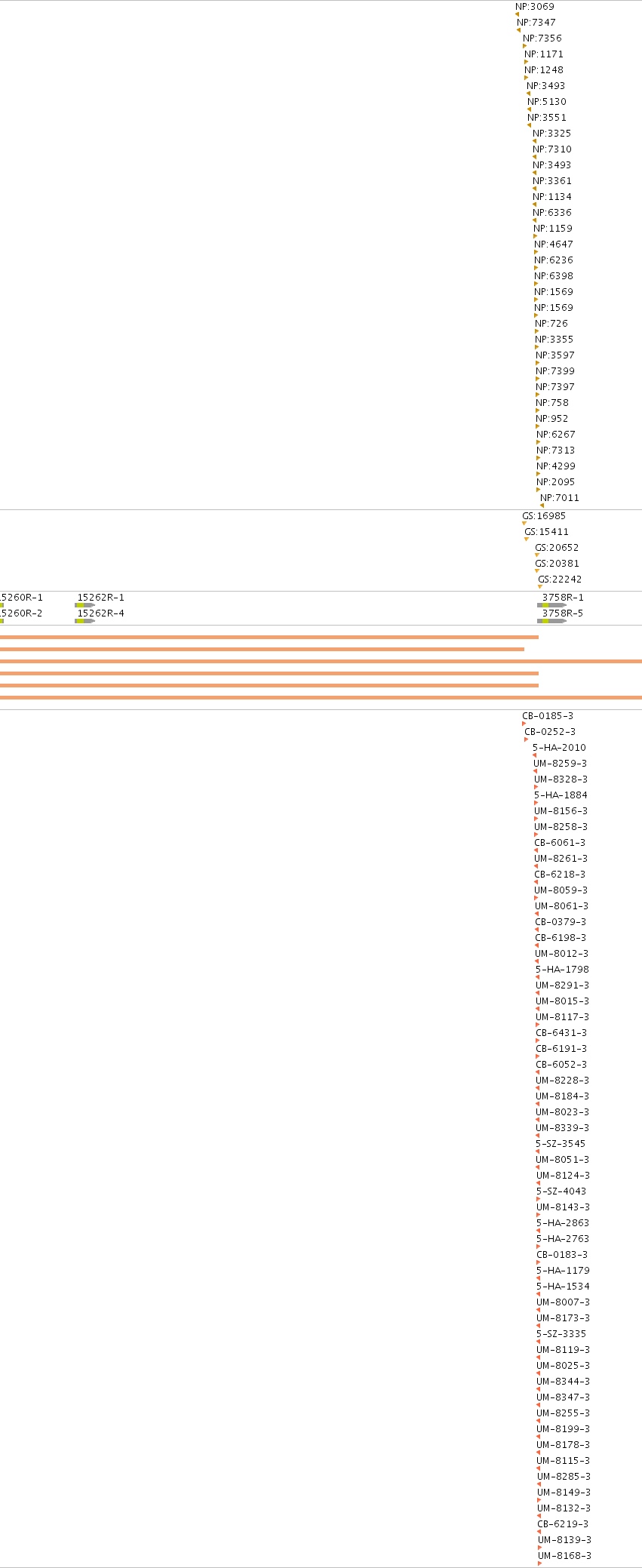This screenshot has width=642, height=1568.
Task: Click the 5-SZ-3335 label
Action: coord(561,1334)
